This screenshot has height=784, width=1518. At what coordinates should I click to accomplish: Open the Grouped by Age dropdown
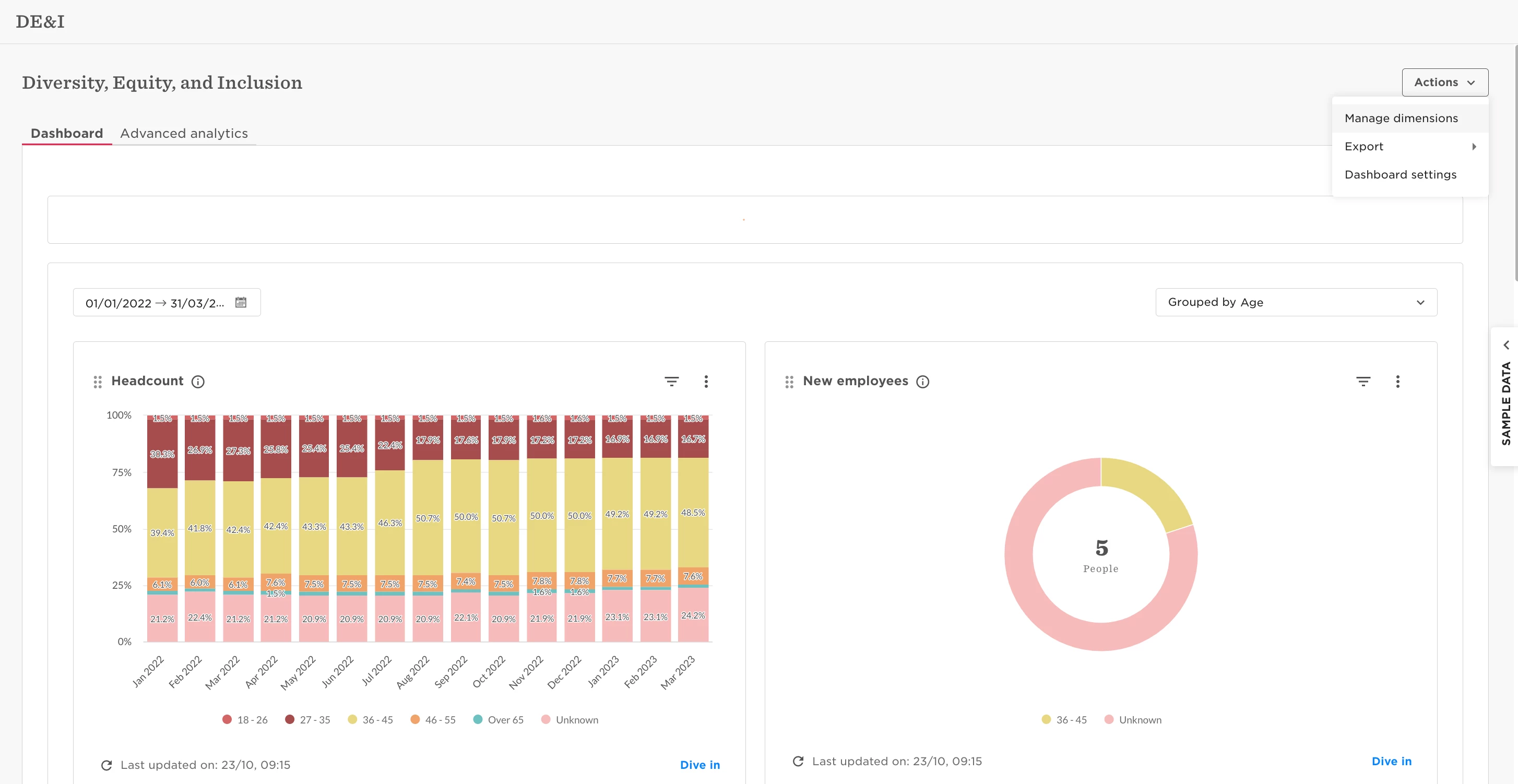coord(1296,302)
